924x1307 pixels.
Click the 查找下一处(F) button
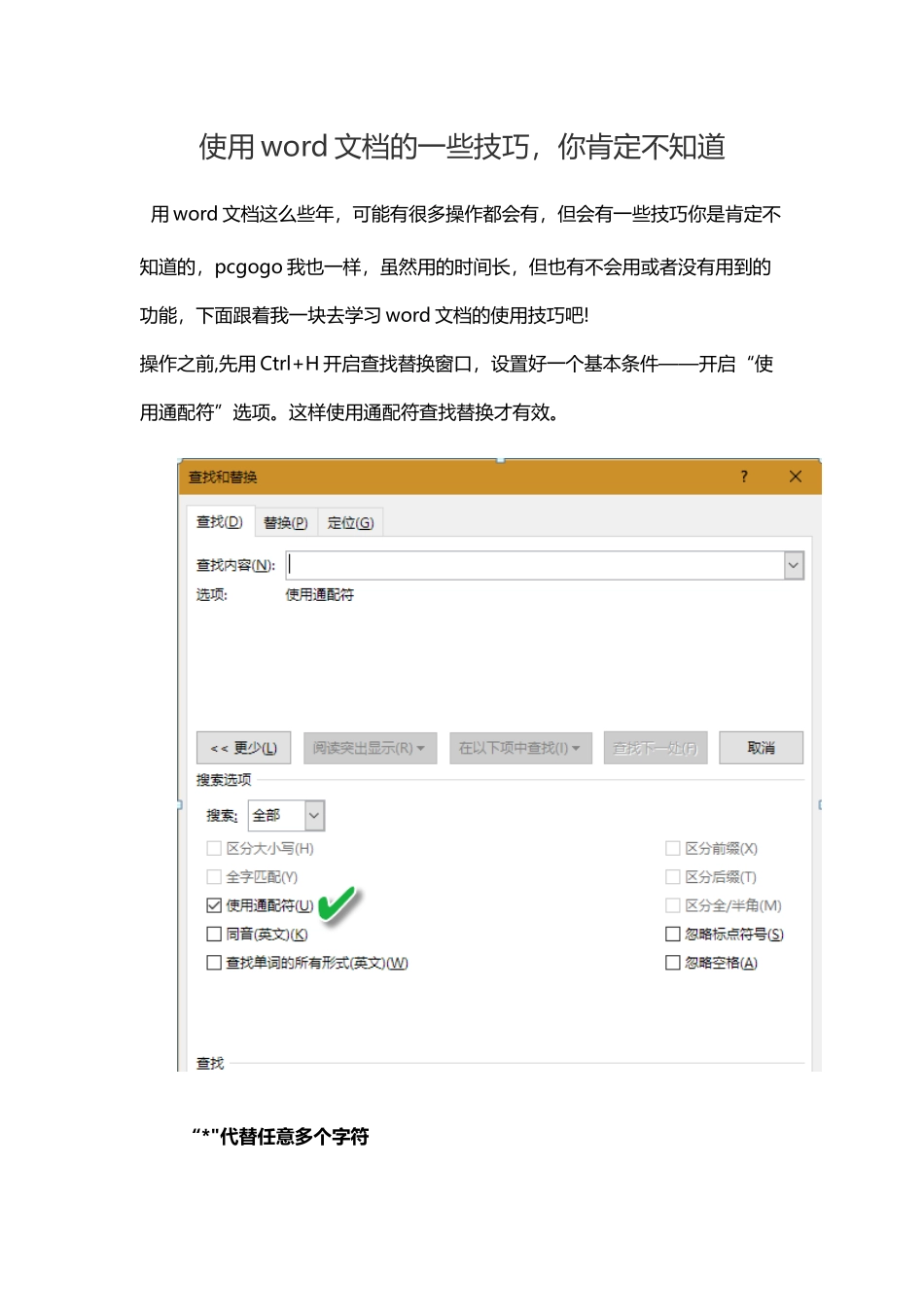(655, 748)
